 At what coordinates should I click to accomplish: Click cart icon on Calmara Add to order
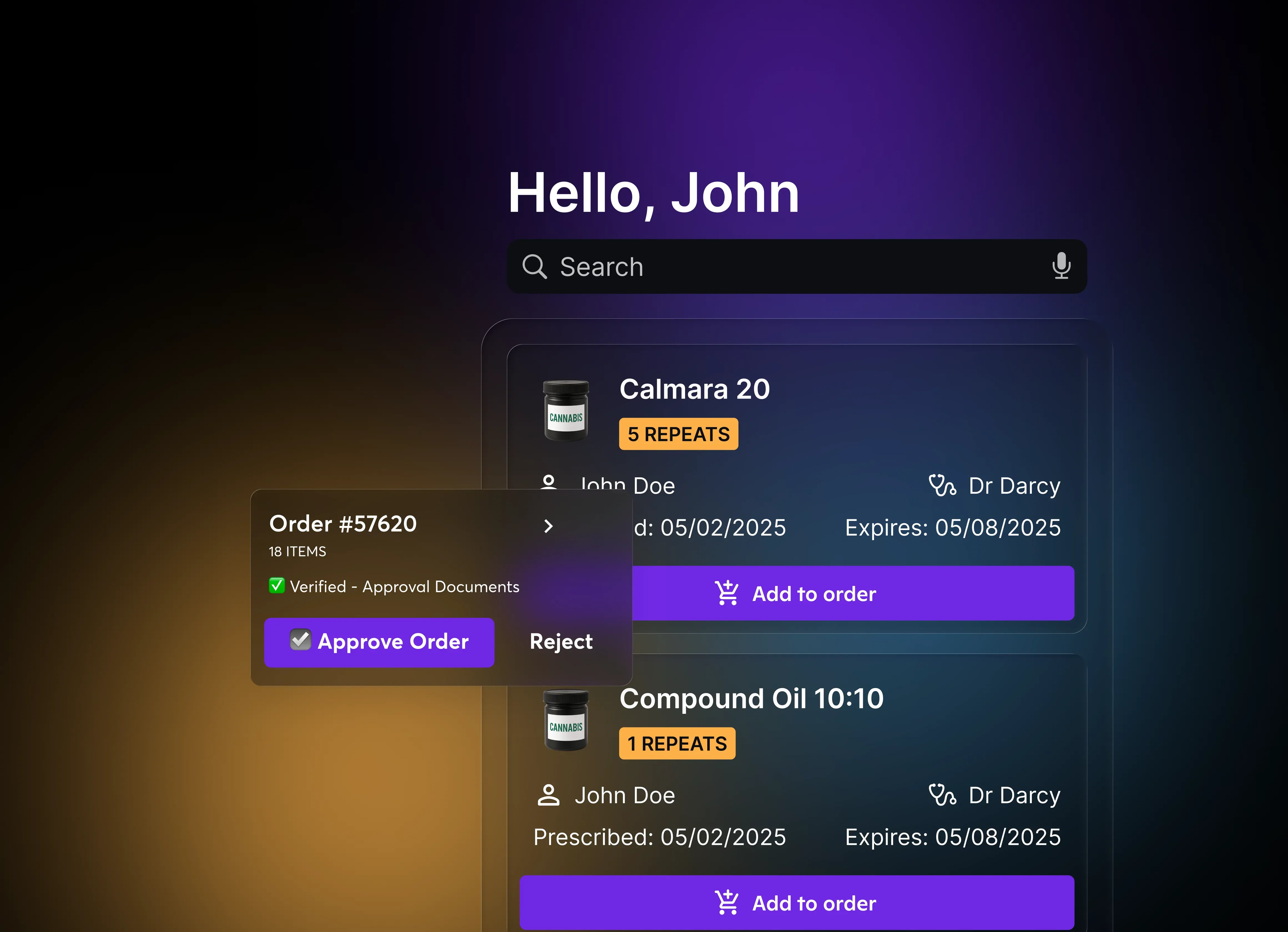(x=726, y=593)
